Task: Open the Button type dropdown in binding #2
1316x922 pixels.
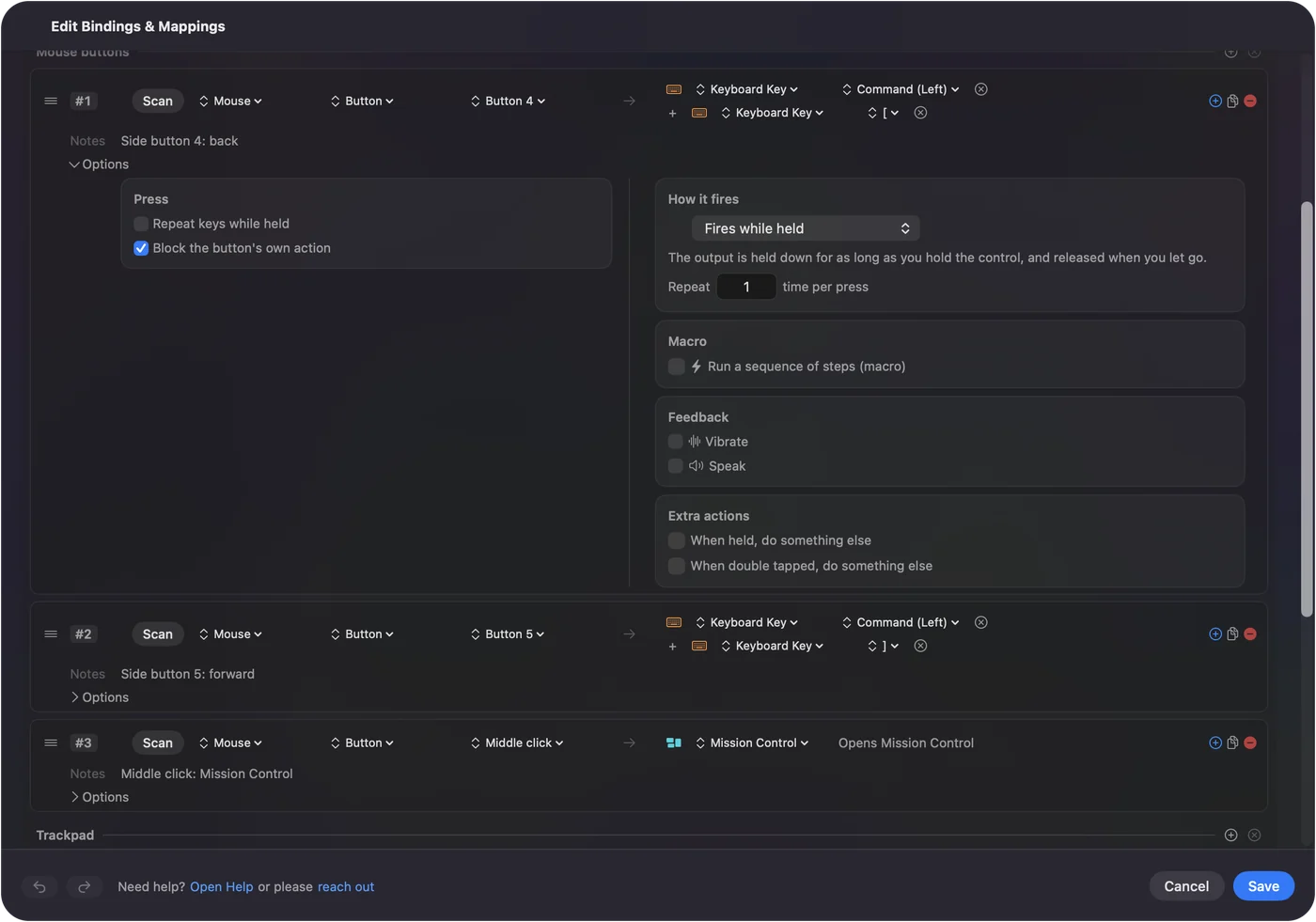Action: tap(362, 634)
